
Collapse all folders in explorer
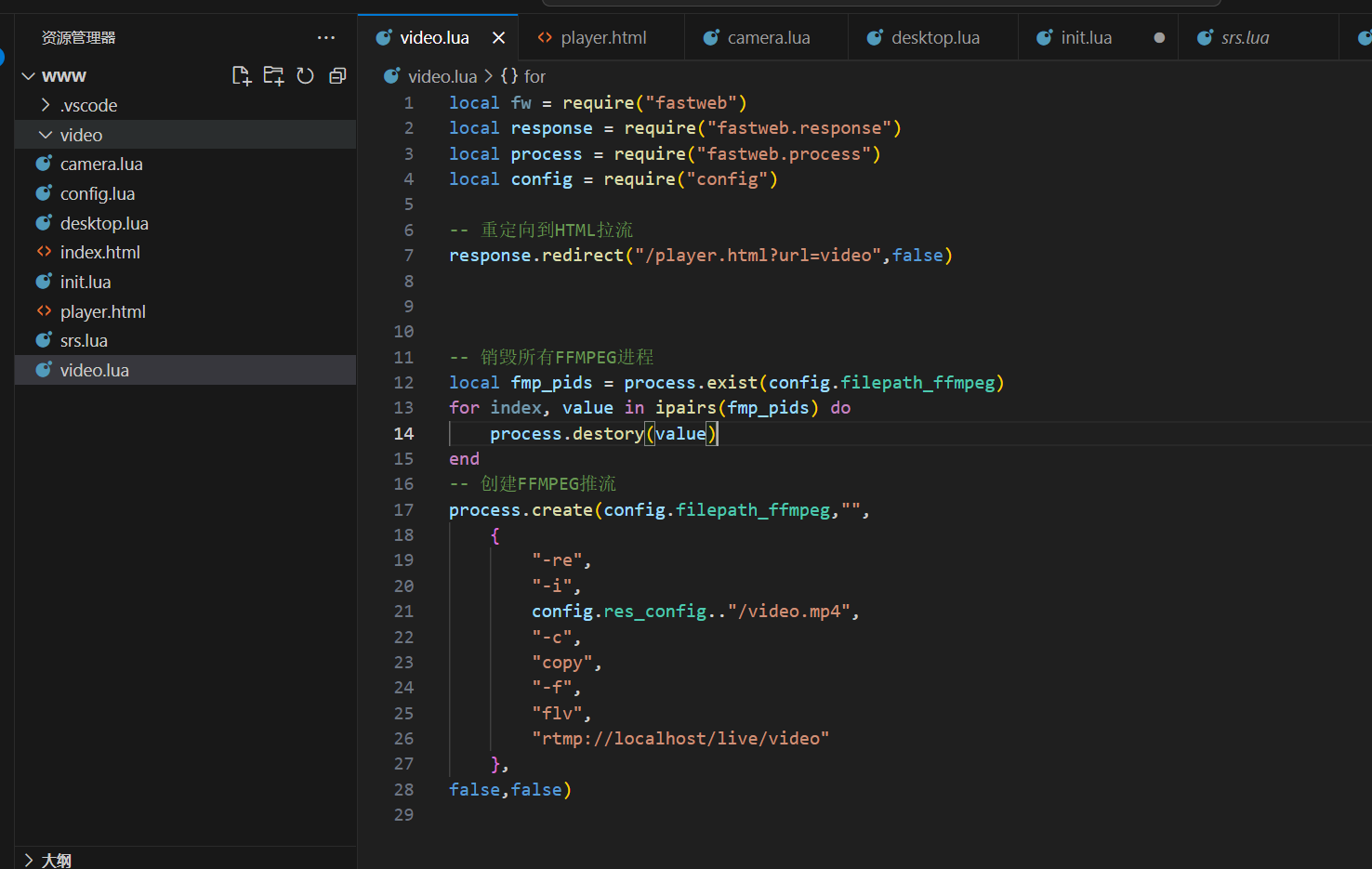[x=337, y=76]
